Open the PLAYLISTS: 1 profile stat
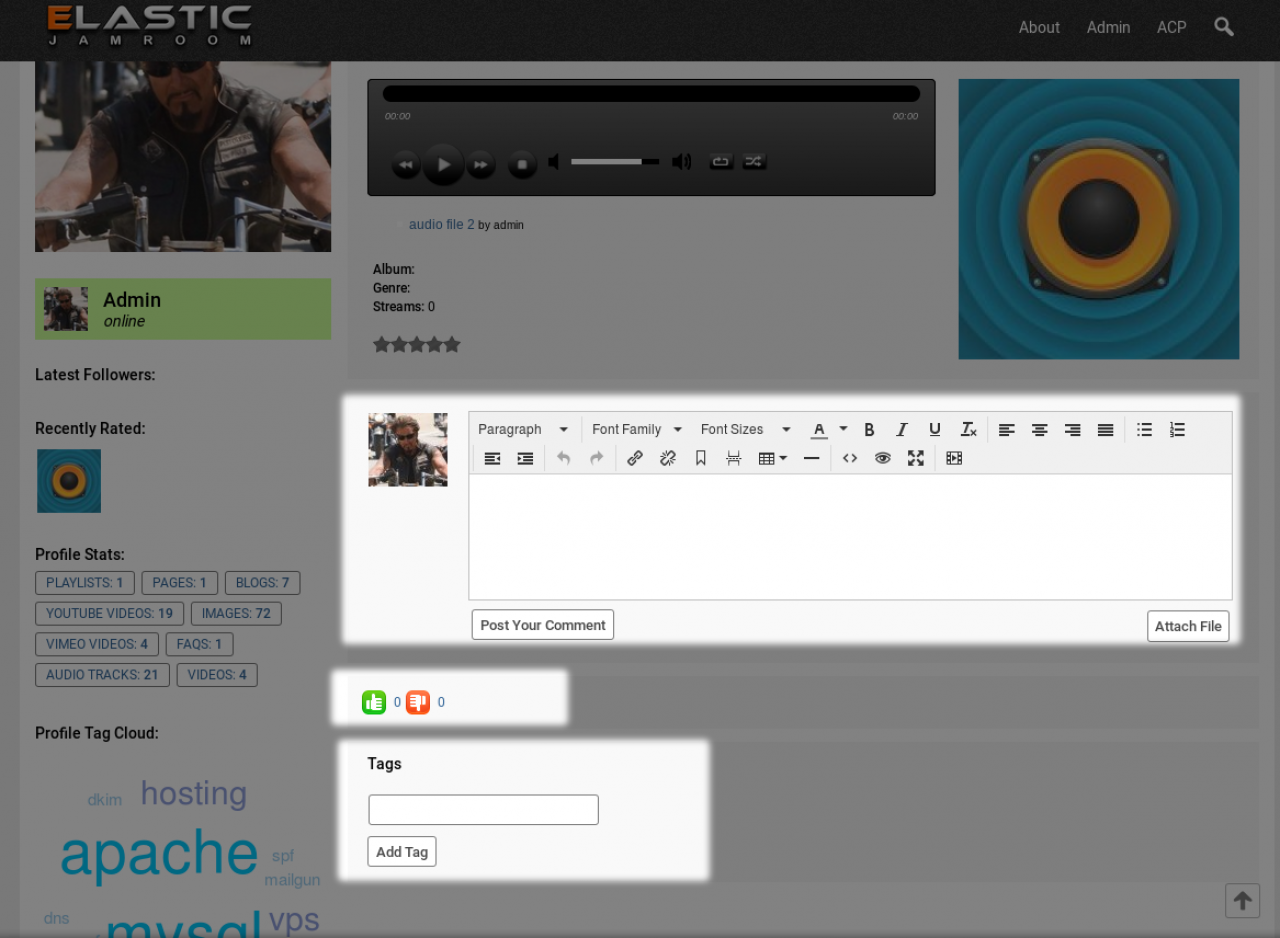The image size is (1280, 938). (x=85, y=583)
